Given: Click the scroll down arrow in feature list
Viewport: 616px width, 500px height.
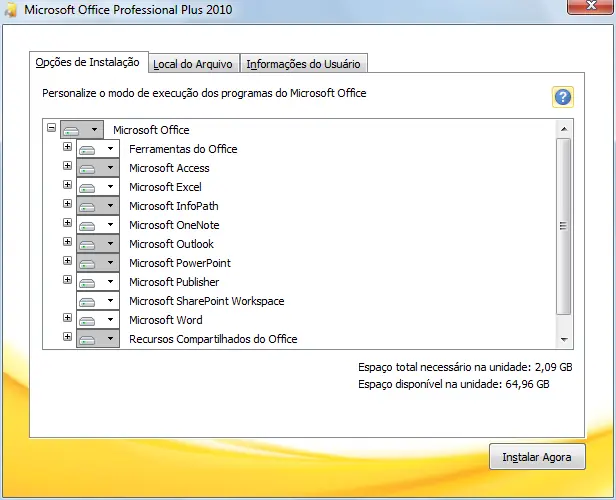Looking at the screenshot, I should pos(564,339).
